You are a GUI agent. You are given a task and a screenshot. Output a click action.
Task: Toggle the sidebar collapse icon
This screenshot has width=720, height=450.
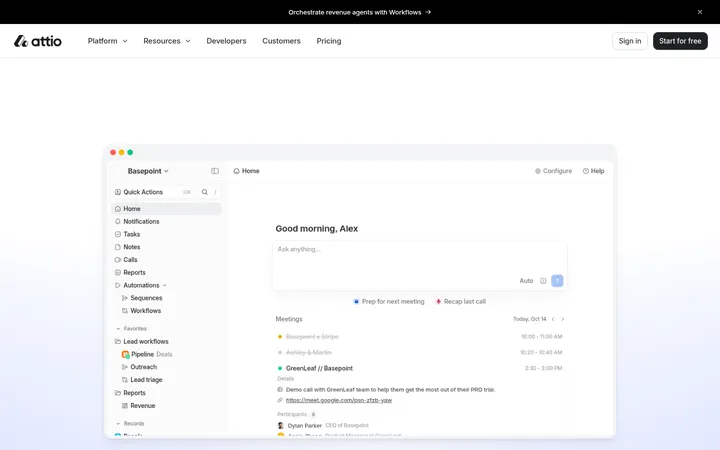click(x=215, y=171)
